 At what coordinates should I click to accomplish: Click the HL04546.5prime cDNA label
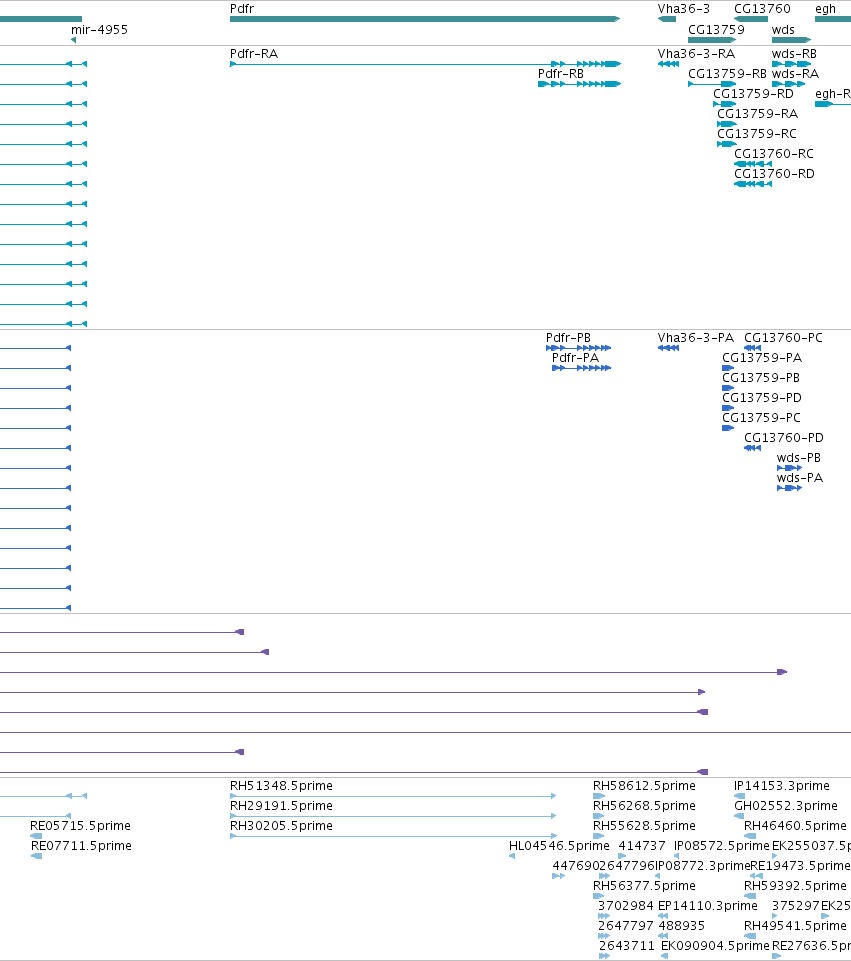pyautogui.click(x=559, y=846)
